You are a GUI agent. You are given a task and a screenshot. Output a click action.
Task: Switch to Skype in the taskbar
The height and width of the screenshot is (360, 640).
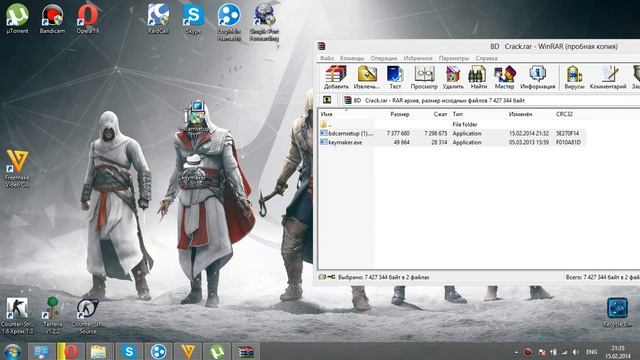[x=129, y=351]
